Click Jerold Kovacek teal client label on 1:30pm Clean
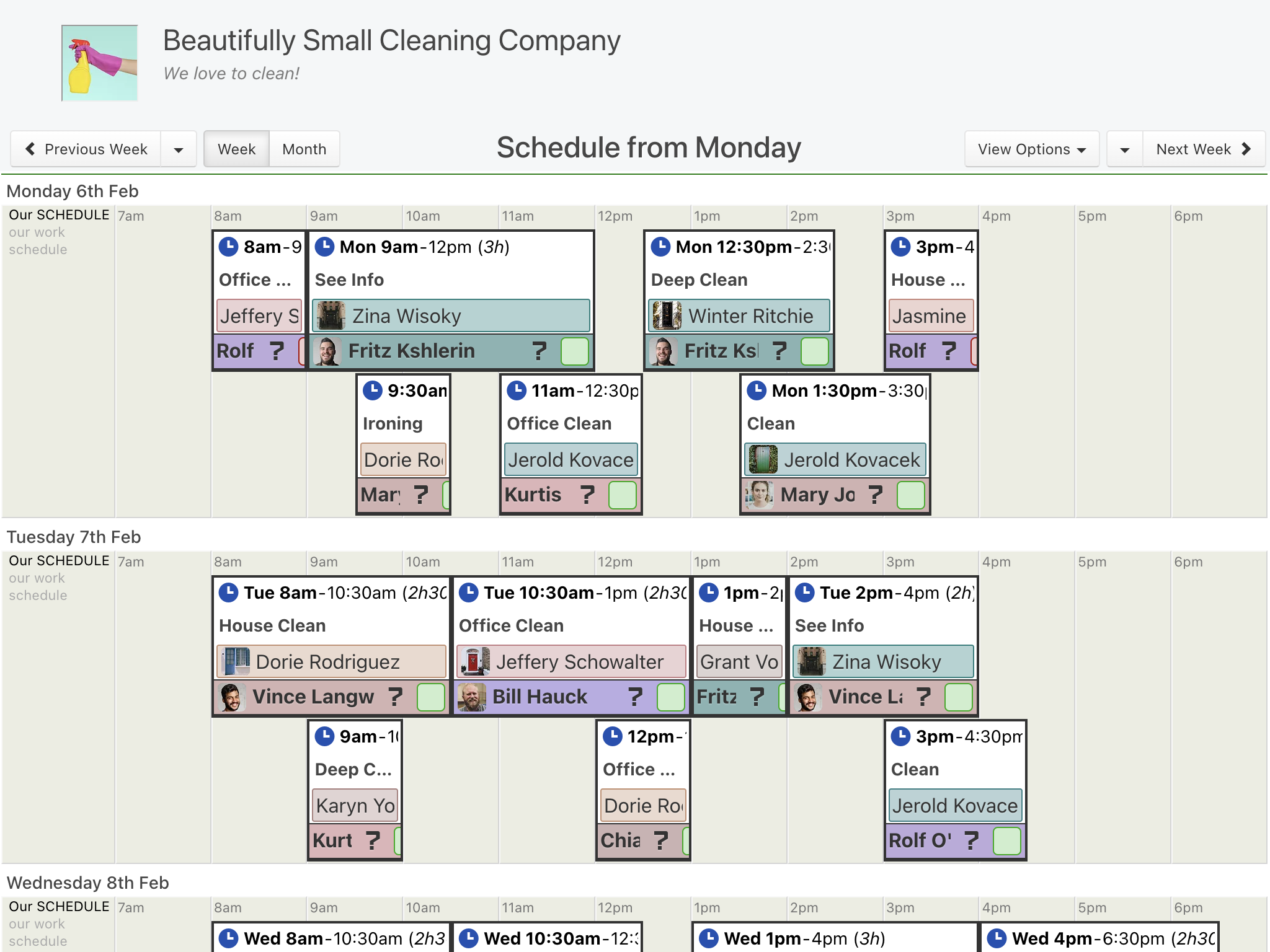 point(835,460)
